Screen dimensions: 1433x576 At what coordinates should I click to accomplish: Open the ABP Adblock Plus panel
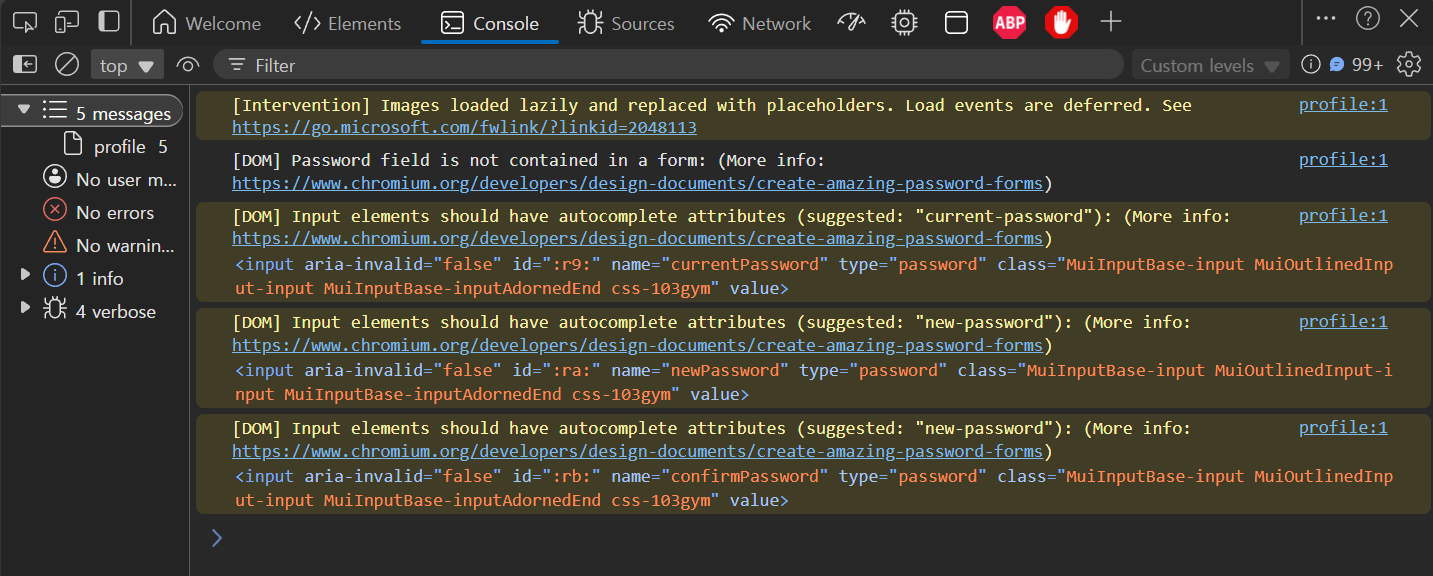(x=1009, y=23)
